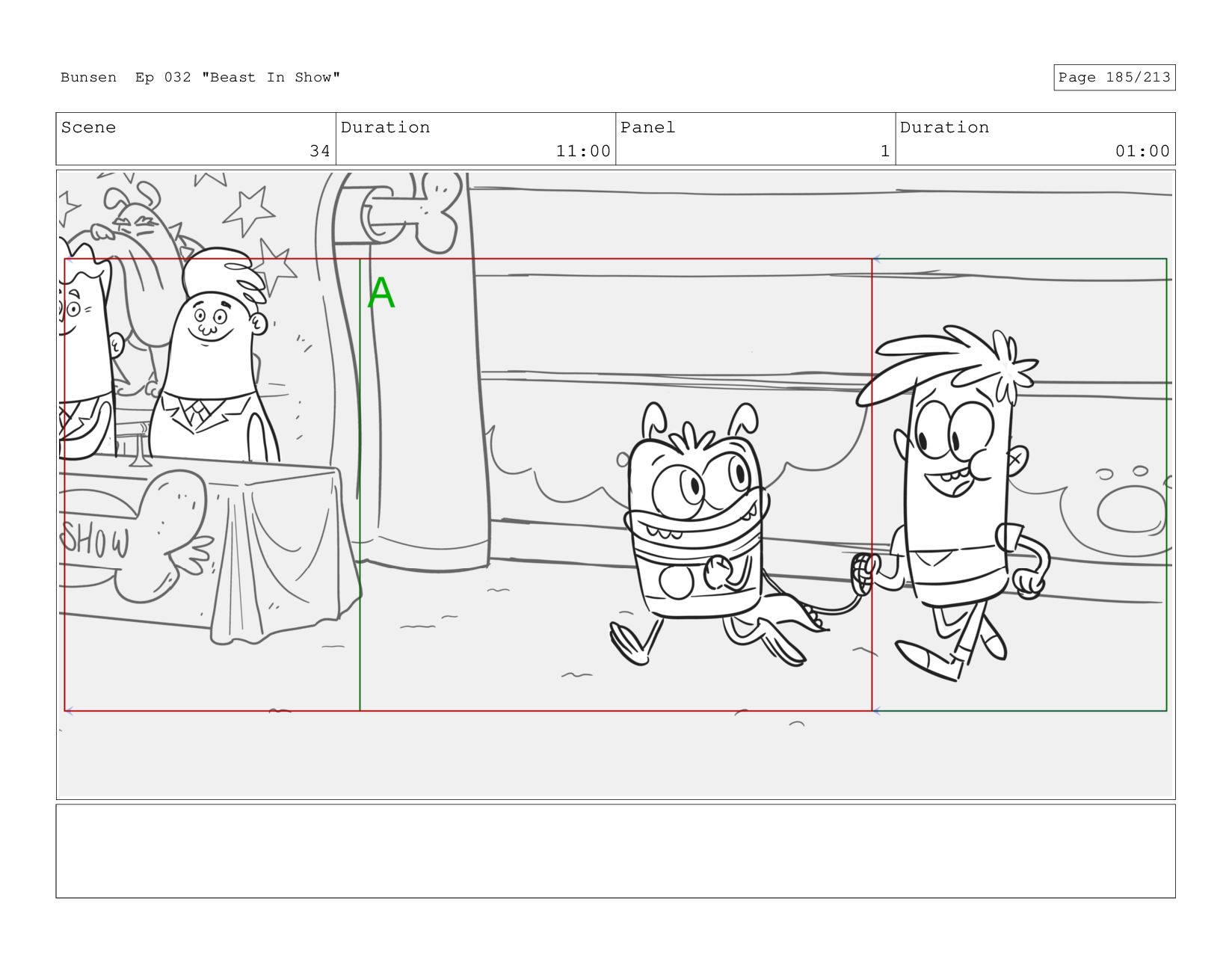The width and height of the screenshot is (1232, 954).
Task: Select the 'Scene' header label
Action: coord(88,127)
